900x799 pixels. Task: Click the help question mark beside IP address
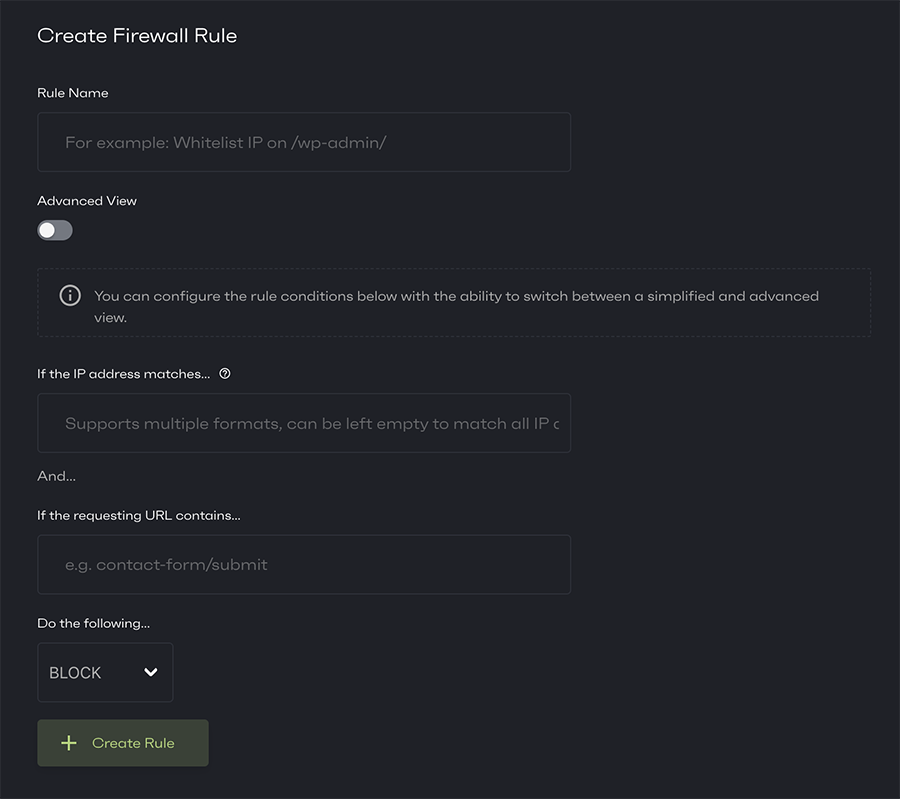click(x=225, y=374)
